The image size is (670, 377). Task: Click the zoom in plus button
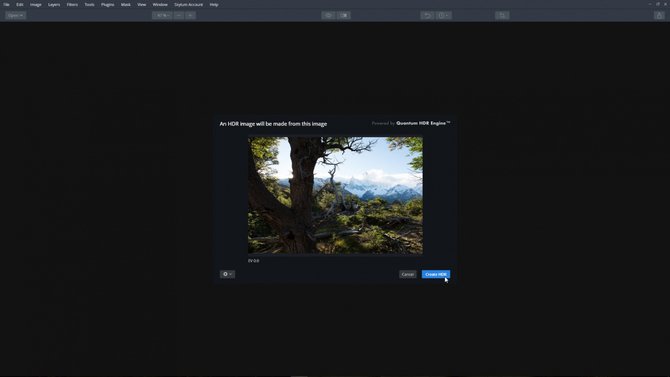tap(191, 15)
